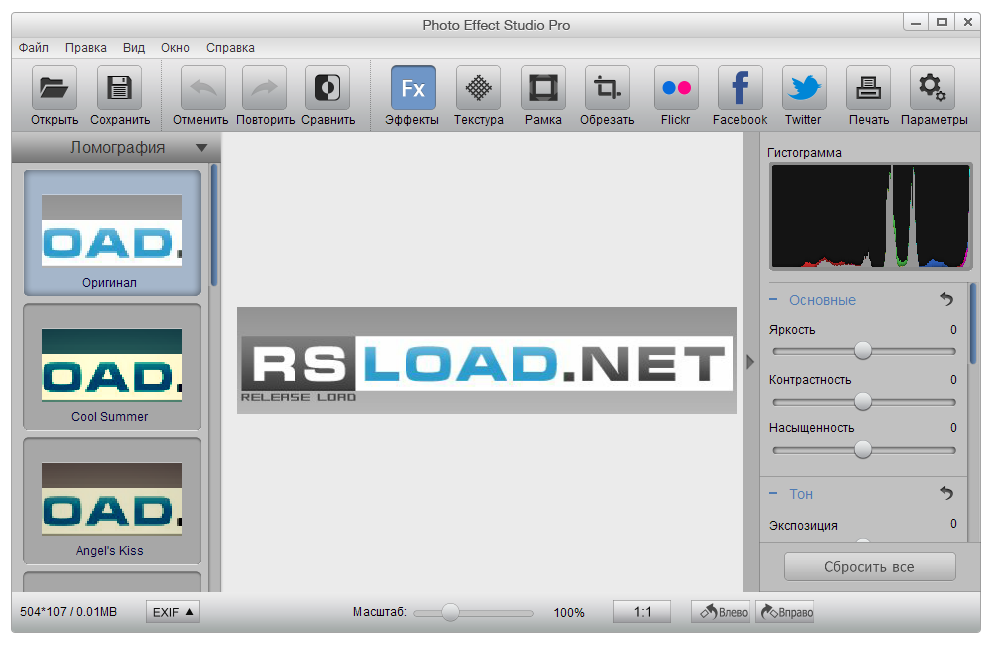Open the Файл menu
This screenshot has height=651, width=996.
(x=34, y=48)
